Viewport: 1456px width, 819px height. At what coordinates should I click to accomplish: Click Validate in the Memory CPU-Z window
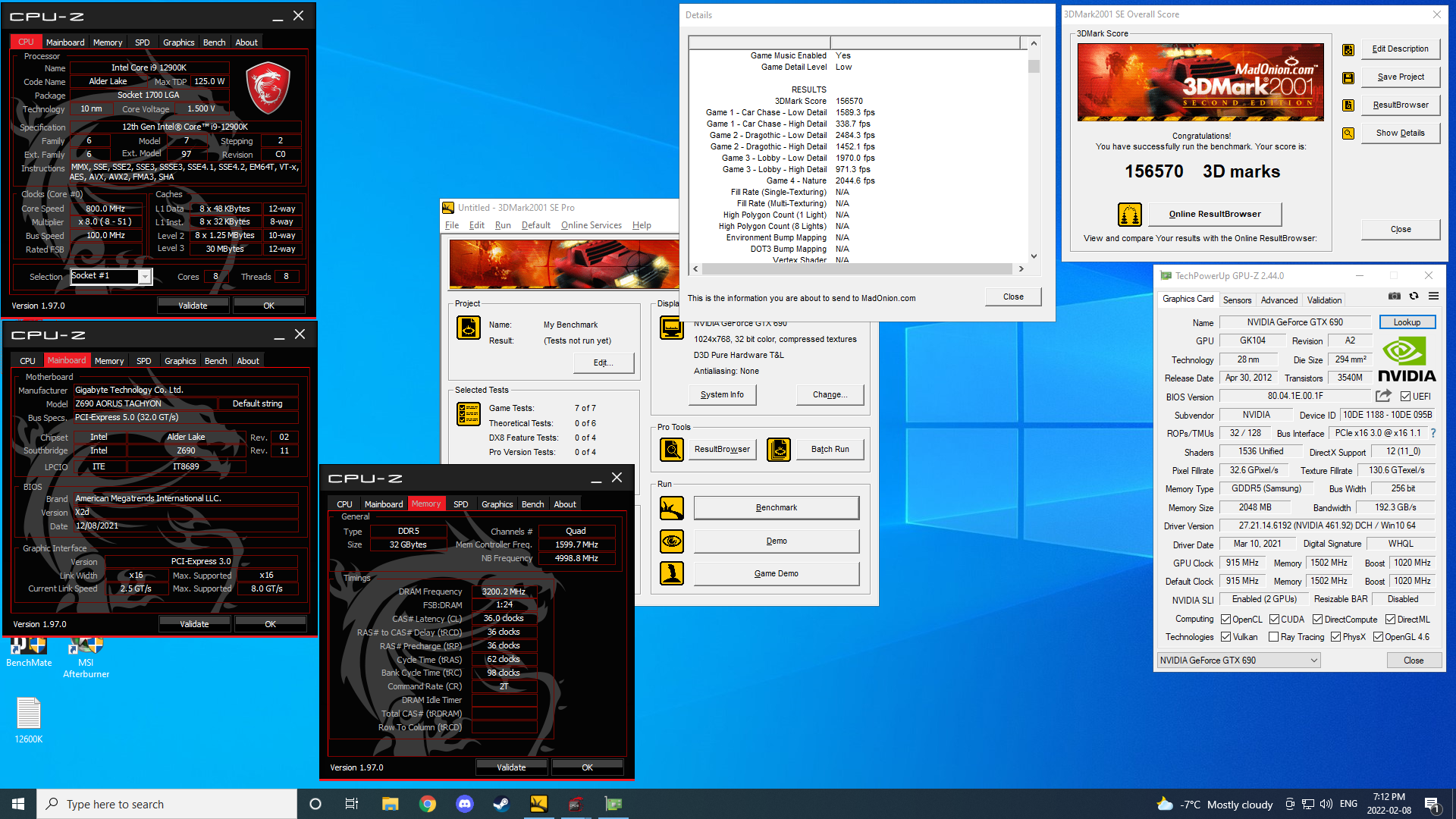click(511, 767)
